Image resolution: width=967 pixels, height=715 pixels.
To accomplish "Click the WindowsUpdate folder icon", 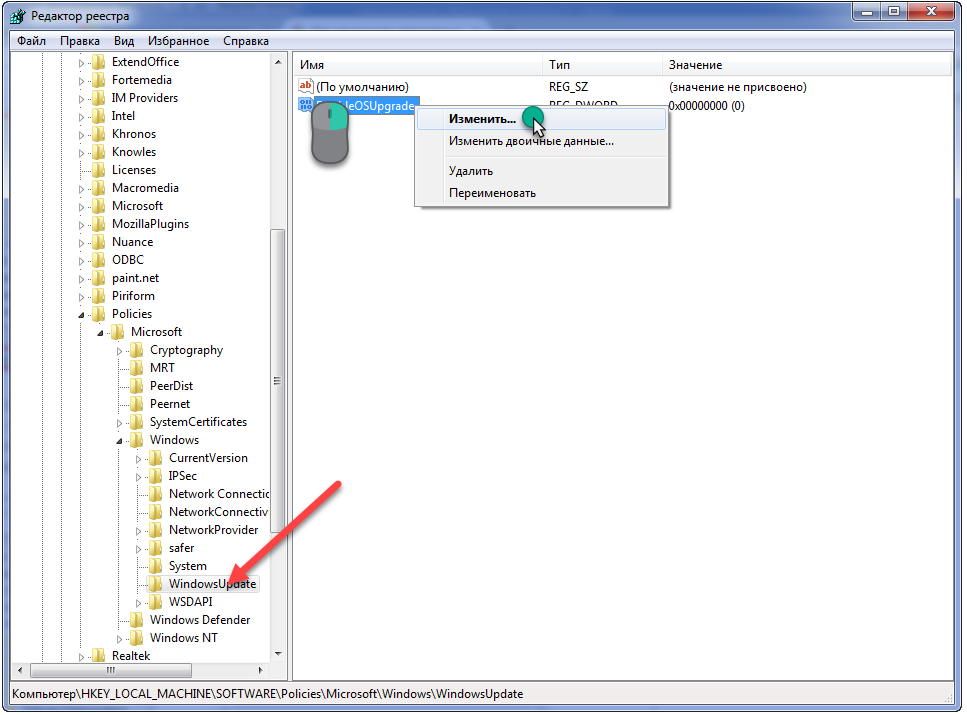I will (x=155, y=584).
